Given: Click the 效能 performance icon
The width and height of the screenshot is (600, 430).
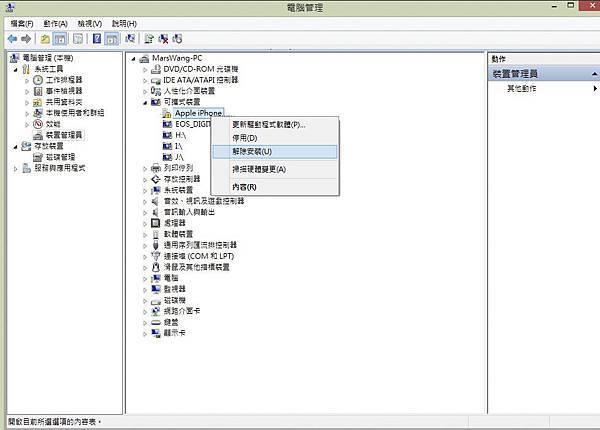Looking at the screenshot, I should coord(38,124).
